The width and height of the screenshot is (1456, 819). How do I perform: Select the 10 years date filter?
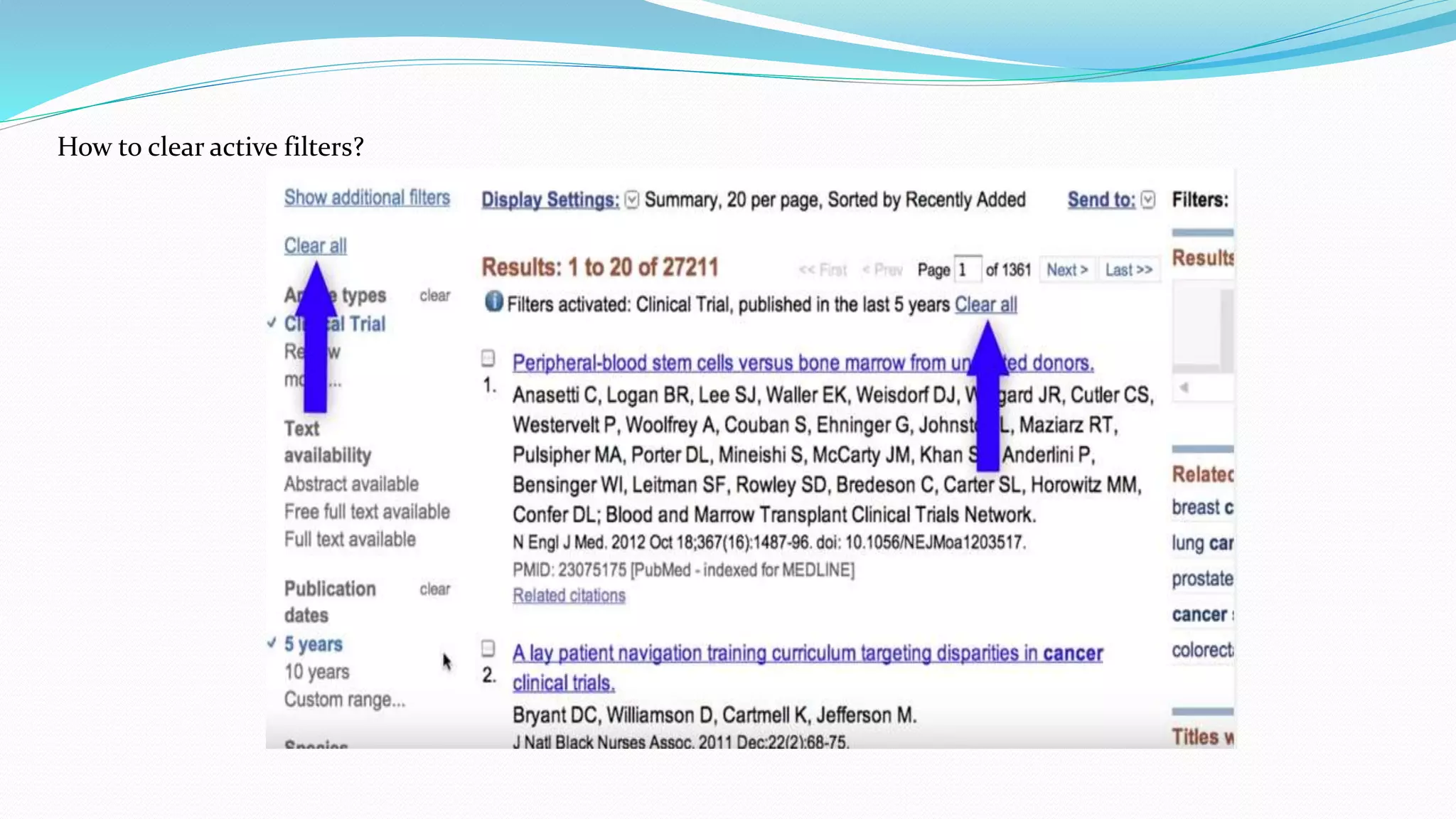tap(317, 672)
